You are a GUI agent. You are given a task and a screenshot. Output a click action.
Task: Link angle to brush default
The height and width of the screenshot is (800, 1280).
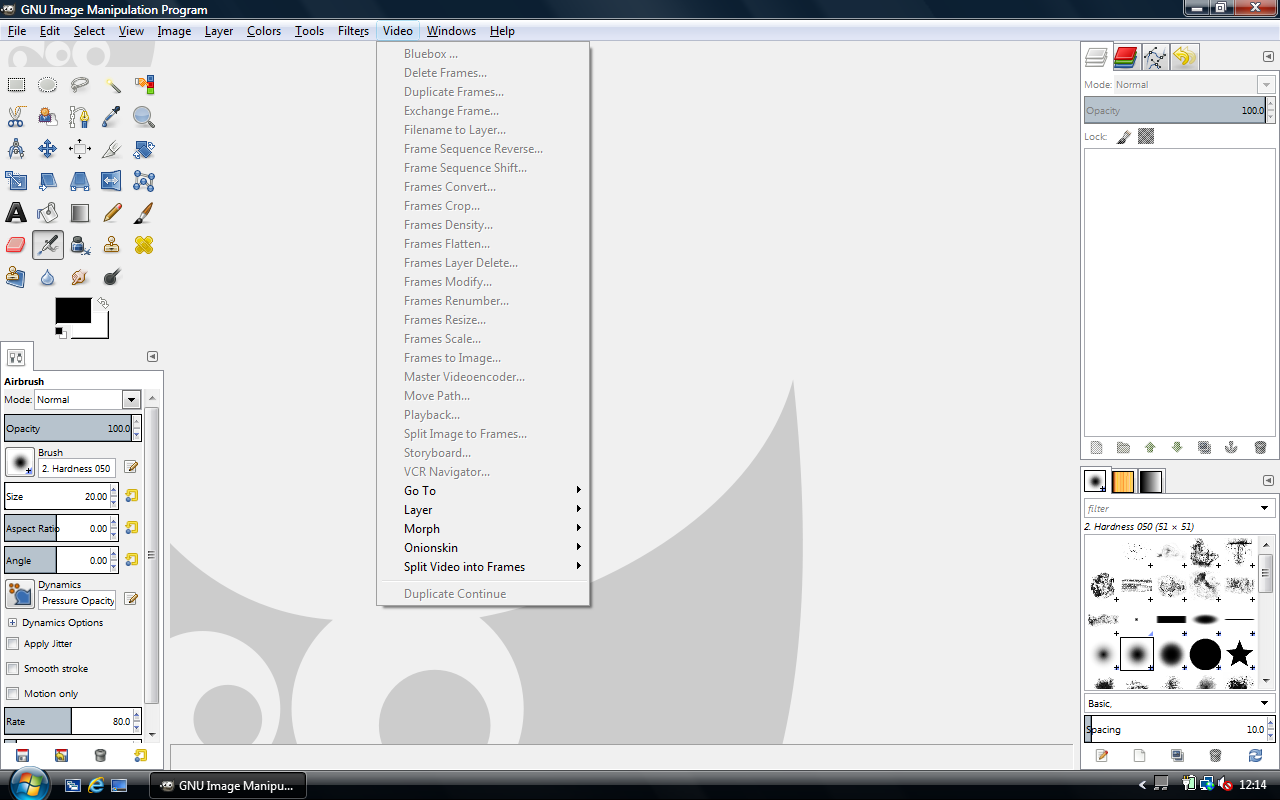[x=131, y=560]
